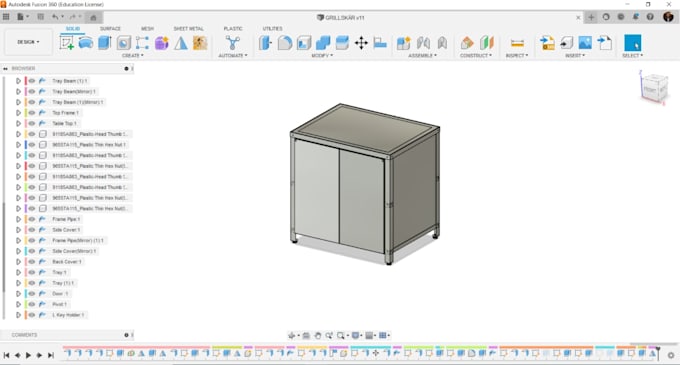Select the Create Sketch tool
This screenshot has width=680, height=365.
pos(67,43)
